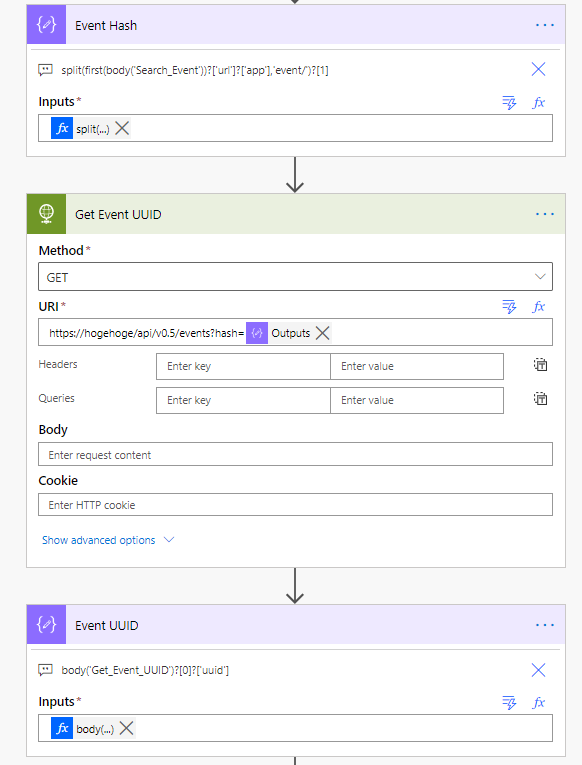Open the Event UUID ellipsis menu
Viewport: 582px width, 765px height.
point(544,625)
